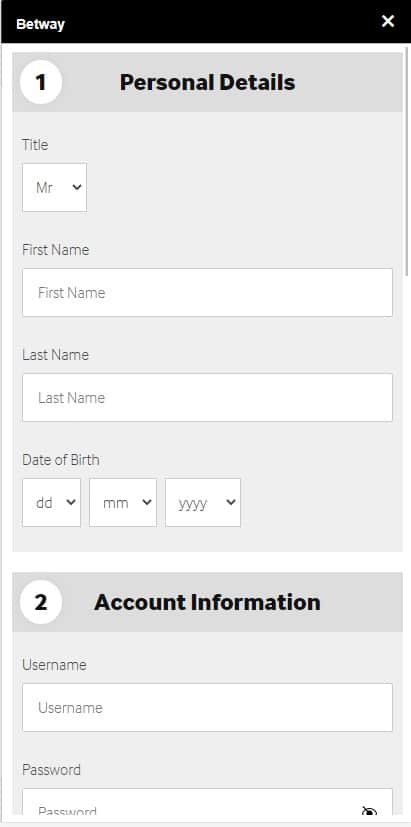Click the Username field label
The image size is (411, 827).
point(54,665)
